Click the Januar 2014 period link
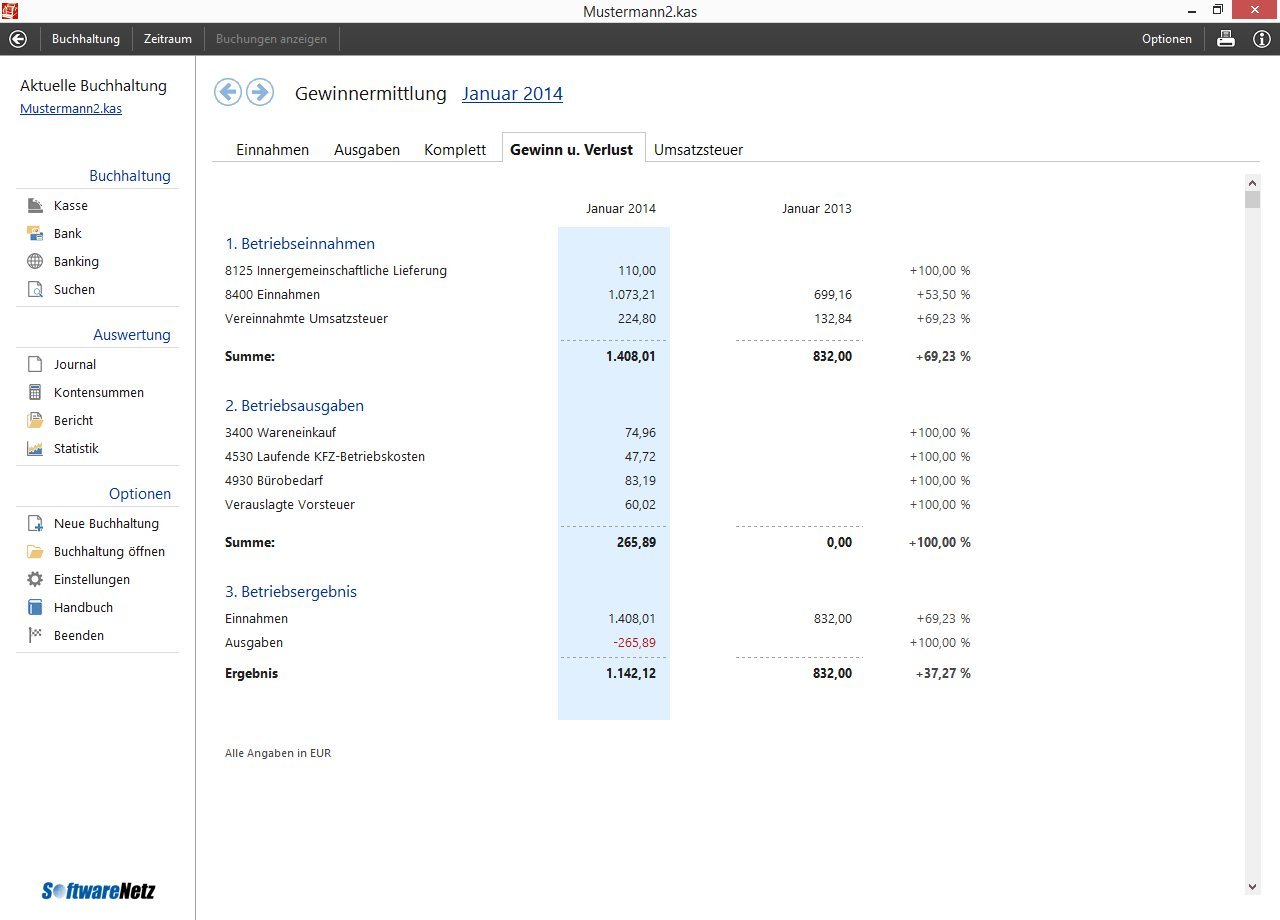1280x920 pixels. coord(512,94)
